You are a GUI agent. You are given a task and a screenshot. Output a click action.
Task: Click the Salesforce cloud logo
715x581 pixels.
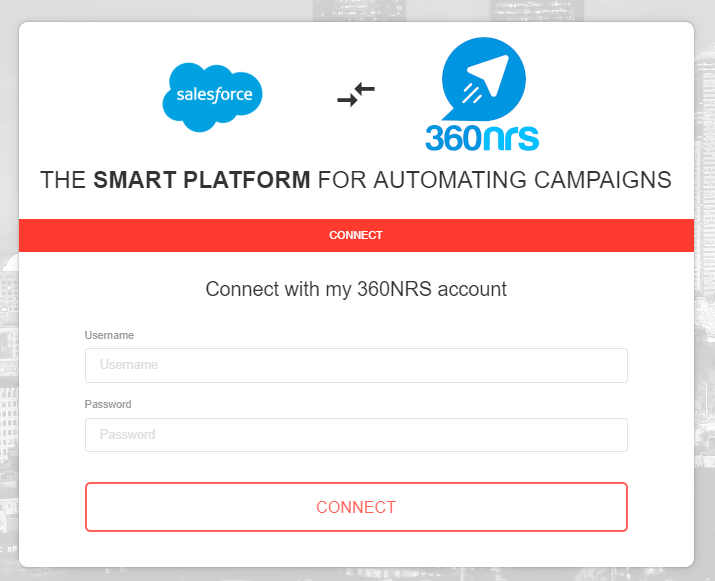[213, 96]
